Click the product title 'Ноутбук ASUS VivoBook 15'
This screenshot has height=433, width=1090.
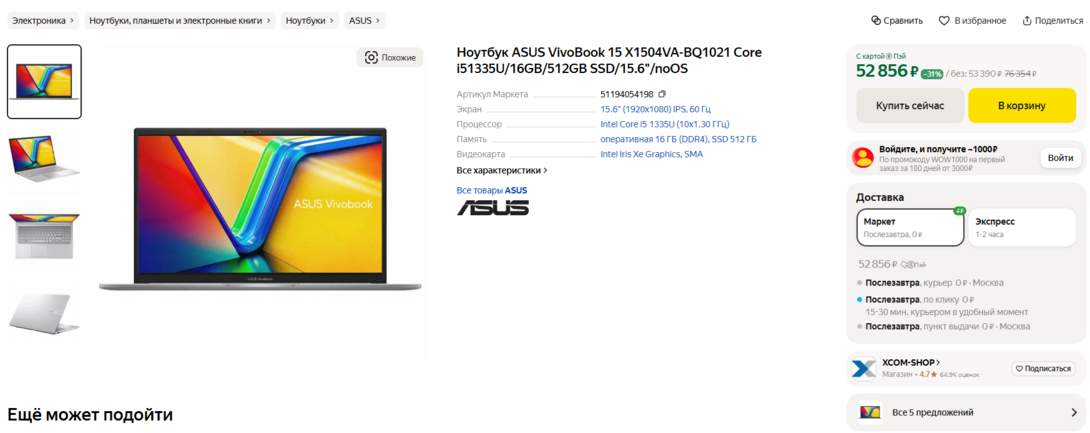609,61
